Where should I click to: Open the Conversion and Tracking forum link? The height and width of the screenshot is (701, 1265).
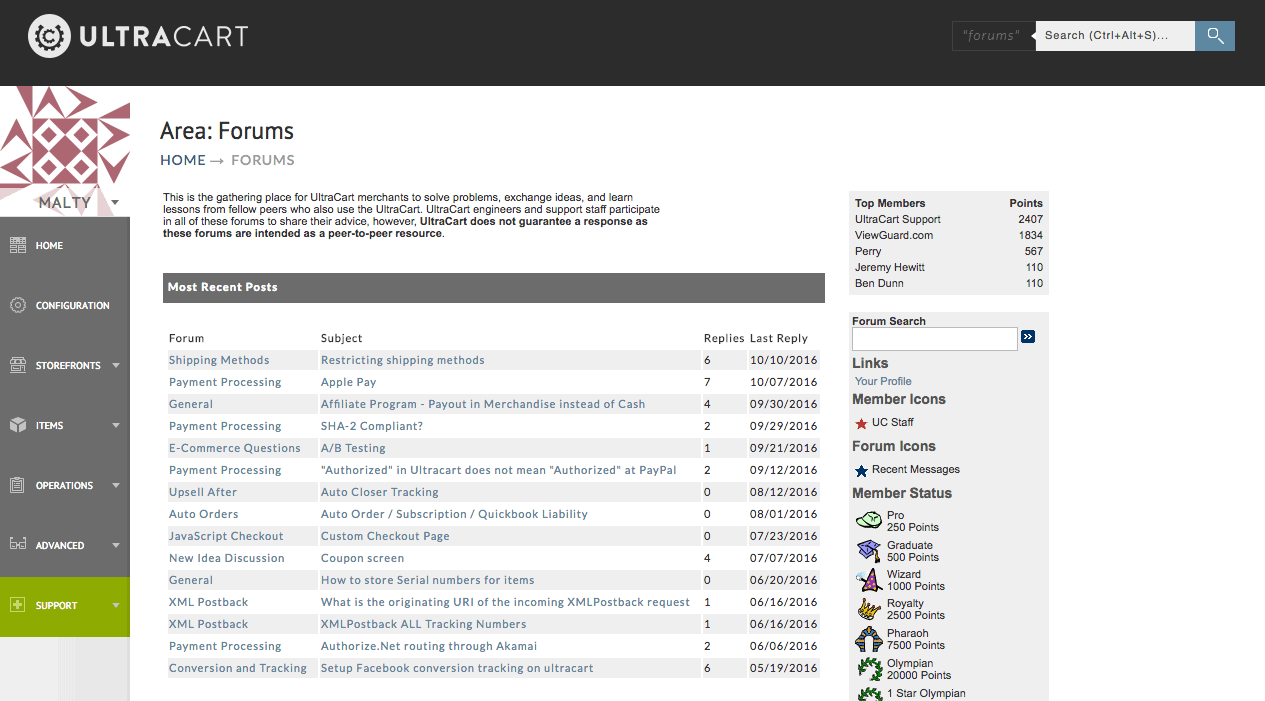(x=238, y=668)
